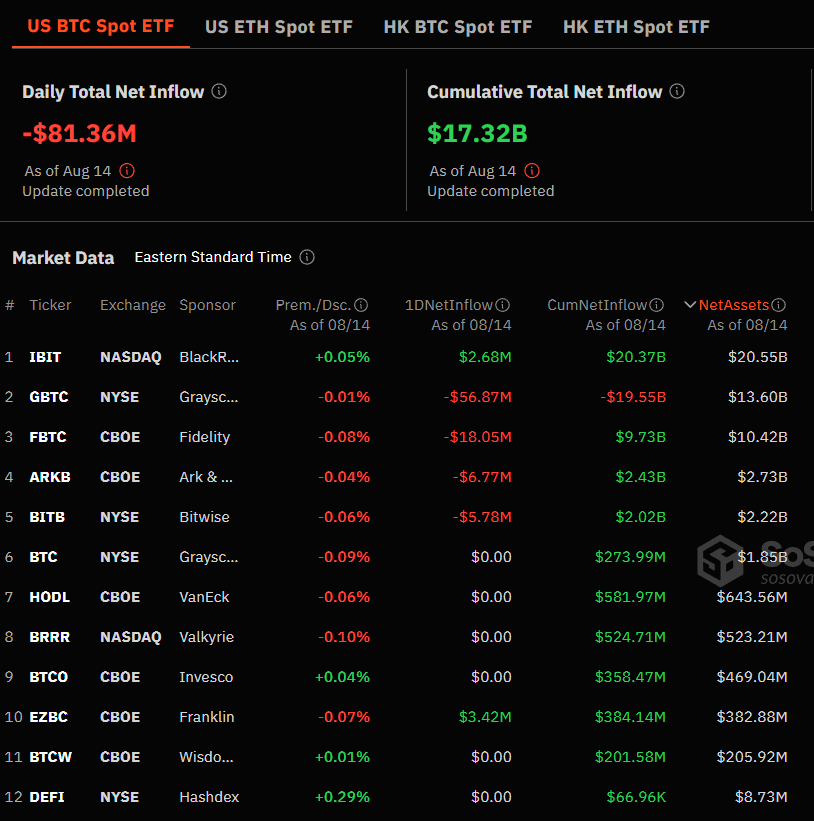Click the CumNetInflow column info icon

tap(654, 304)
